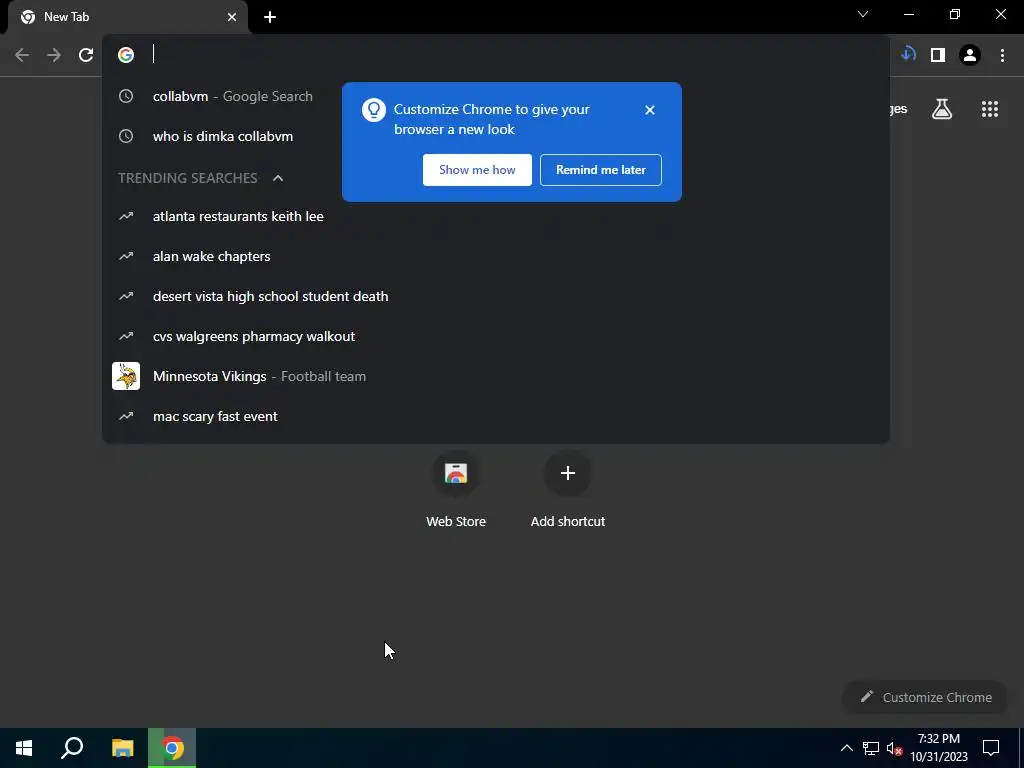Open File Explorer from the taskbar
The image size is (1024, 768).
[x=122, y=748]
